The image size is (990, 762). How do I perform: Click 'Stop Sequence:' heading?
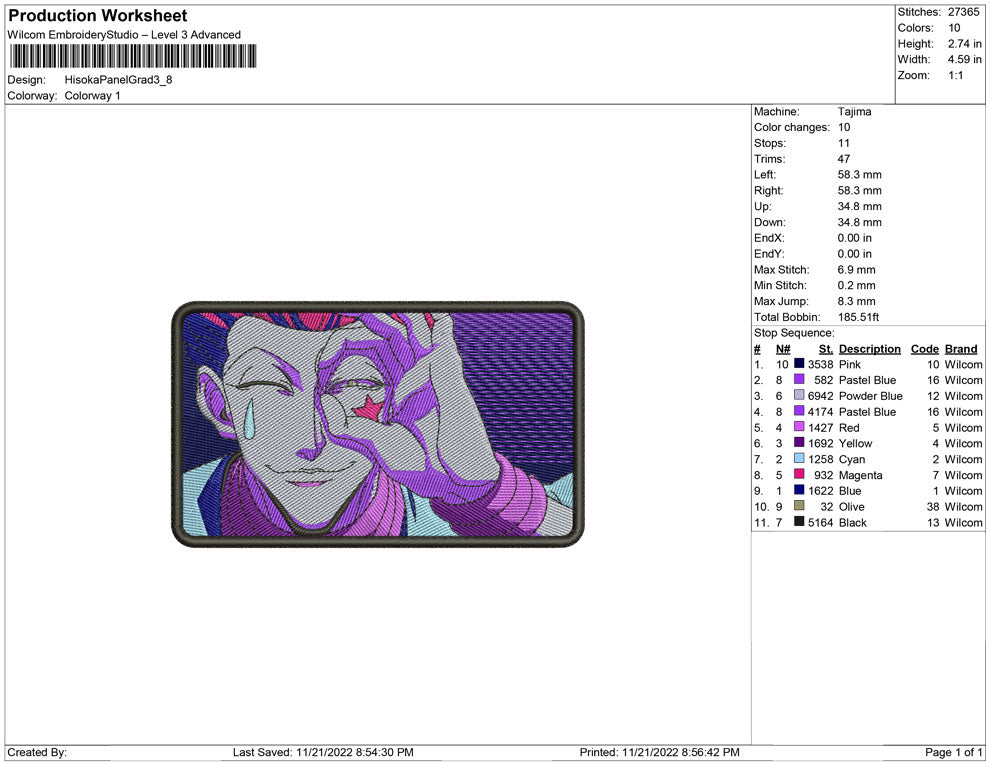click(x=794, y=333)
